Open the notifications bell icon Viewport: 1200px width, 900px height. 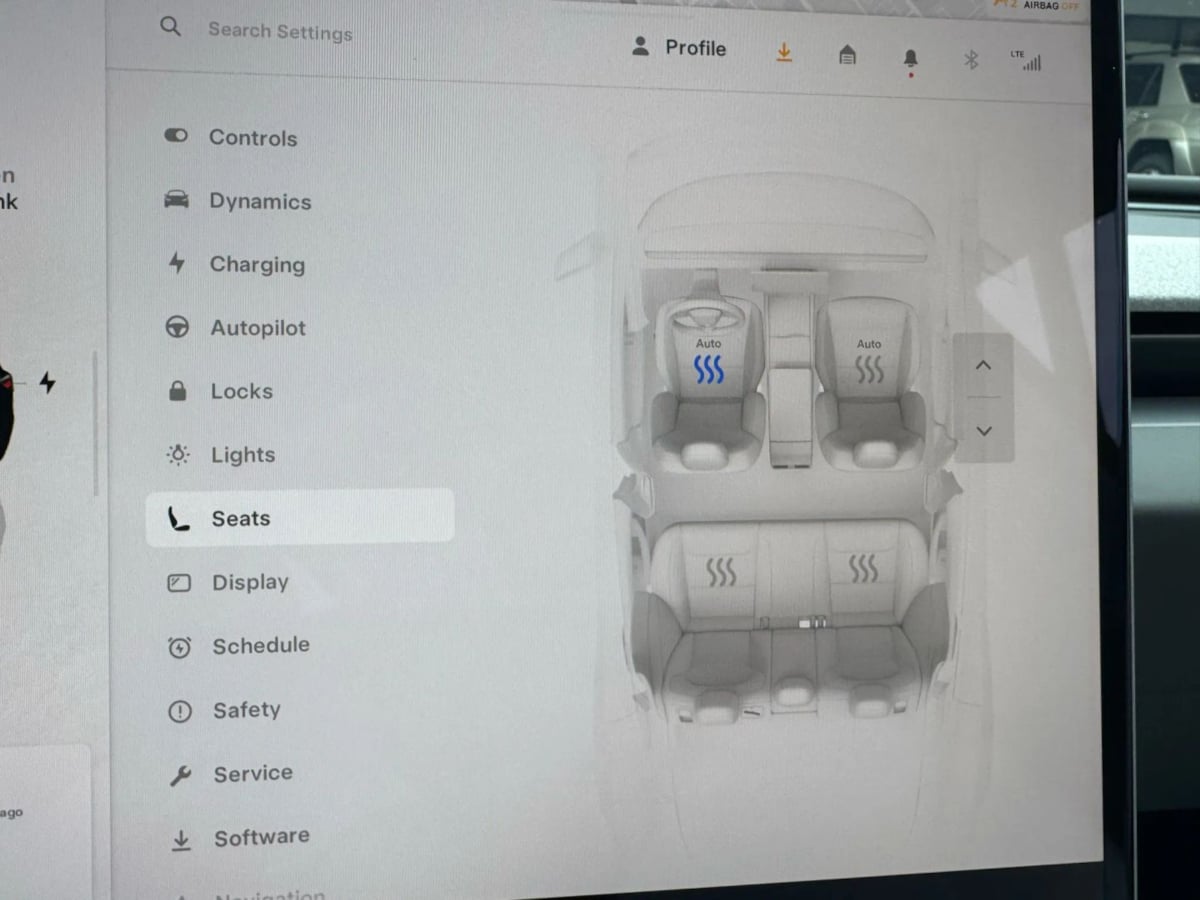[x=910, y=59]
